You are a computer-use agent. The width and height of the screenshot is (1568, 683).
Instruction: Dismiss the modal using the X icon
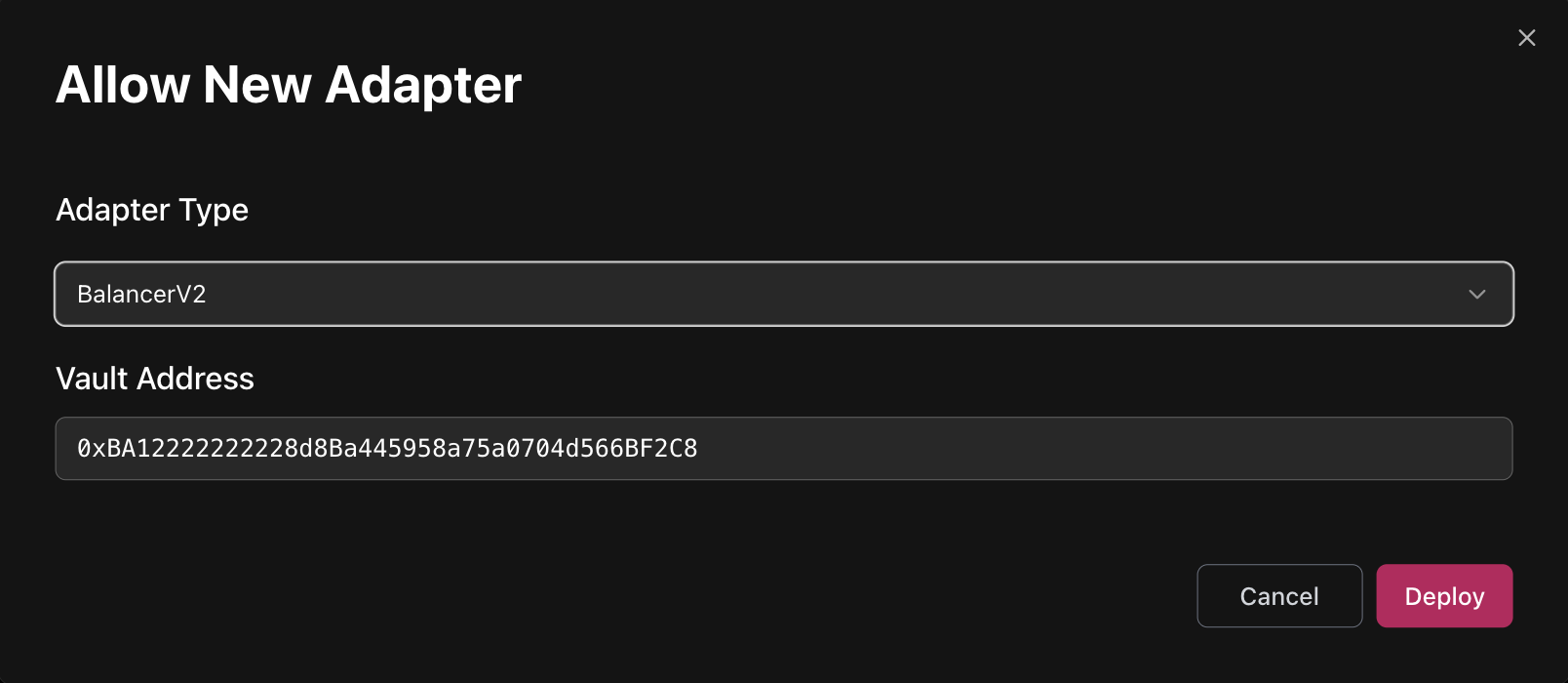(x=1526, y=38)
